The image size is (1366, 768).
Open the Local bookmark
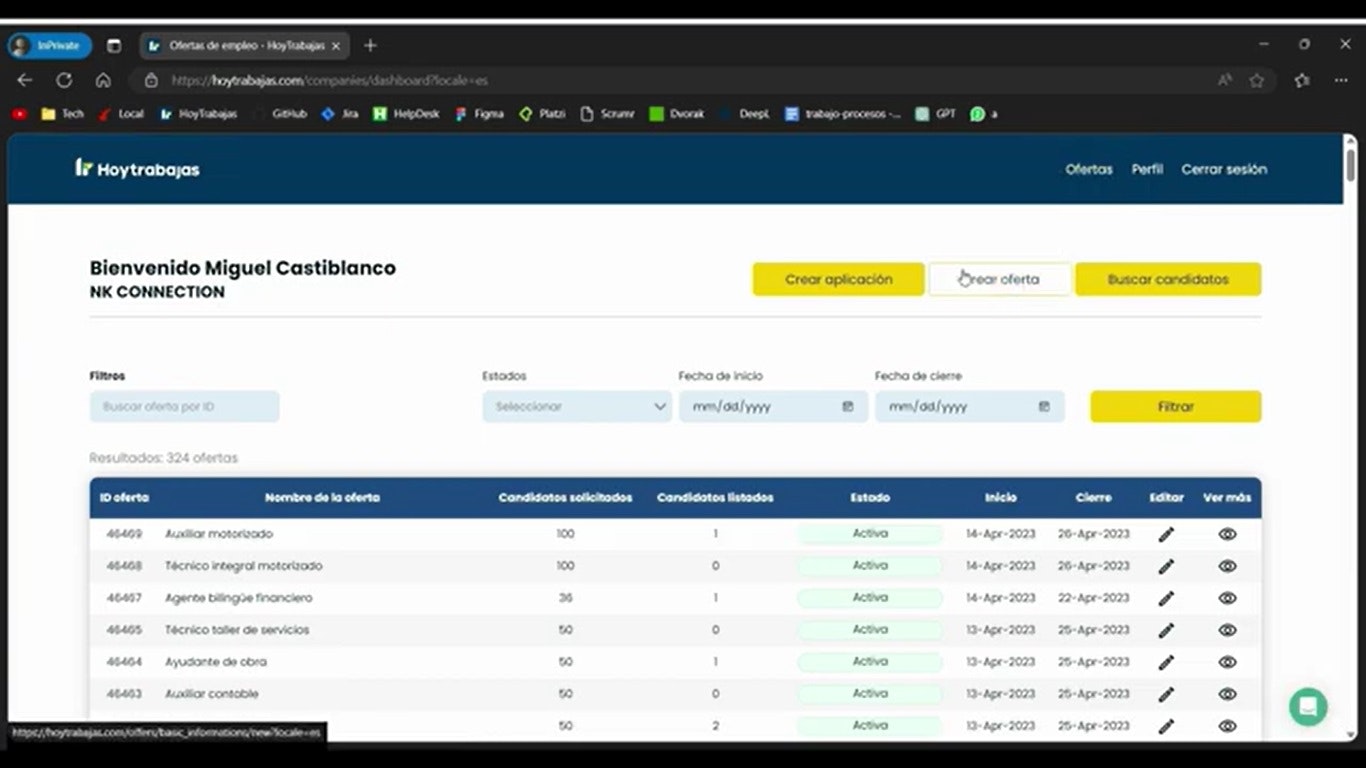(x=121, y=114)
